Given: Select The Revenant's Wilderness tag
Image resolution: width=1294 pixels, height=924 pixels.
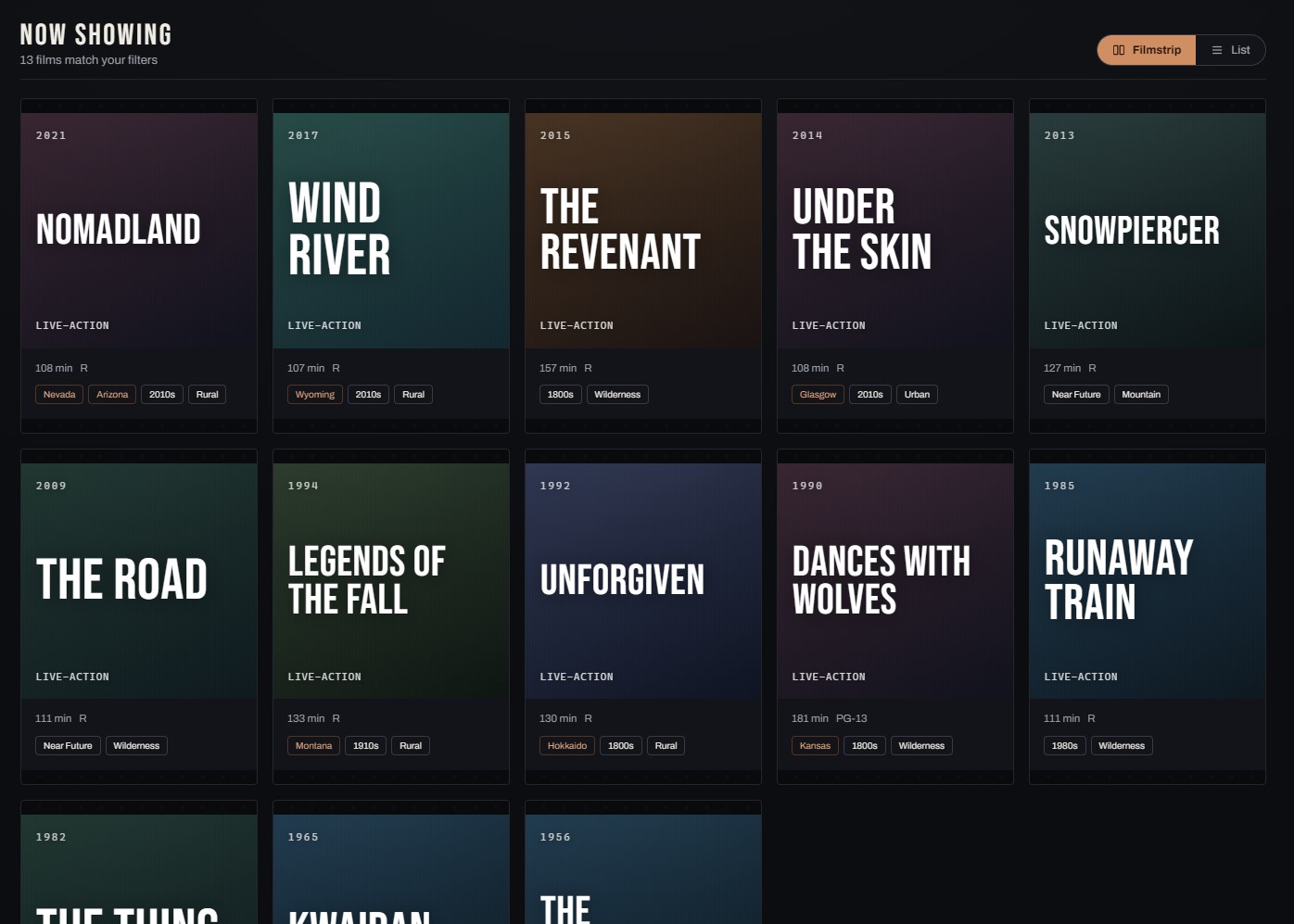Looking at the screenshot, I should (617, 395).
